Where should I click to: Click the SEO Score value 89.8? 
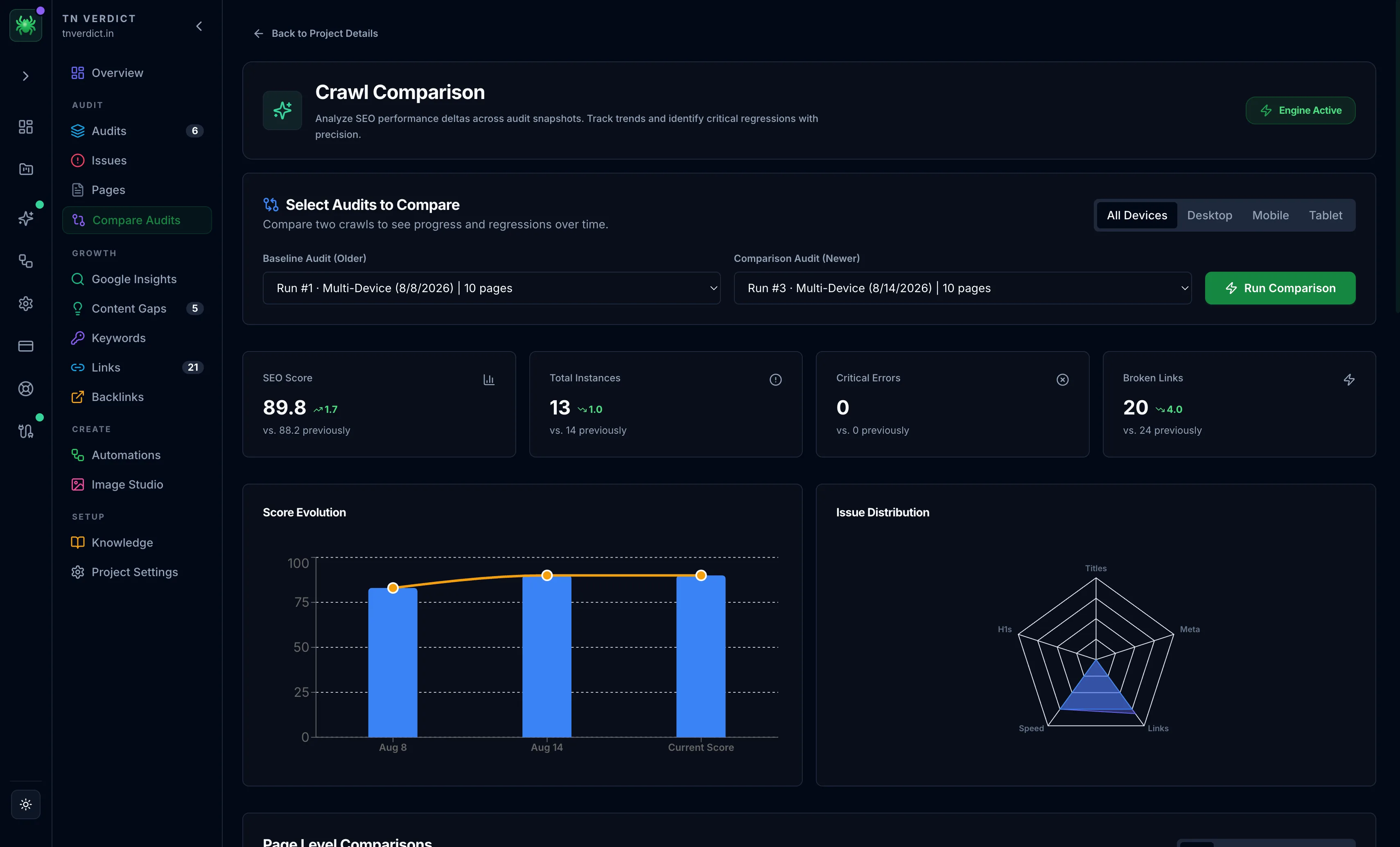point(284,407)
